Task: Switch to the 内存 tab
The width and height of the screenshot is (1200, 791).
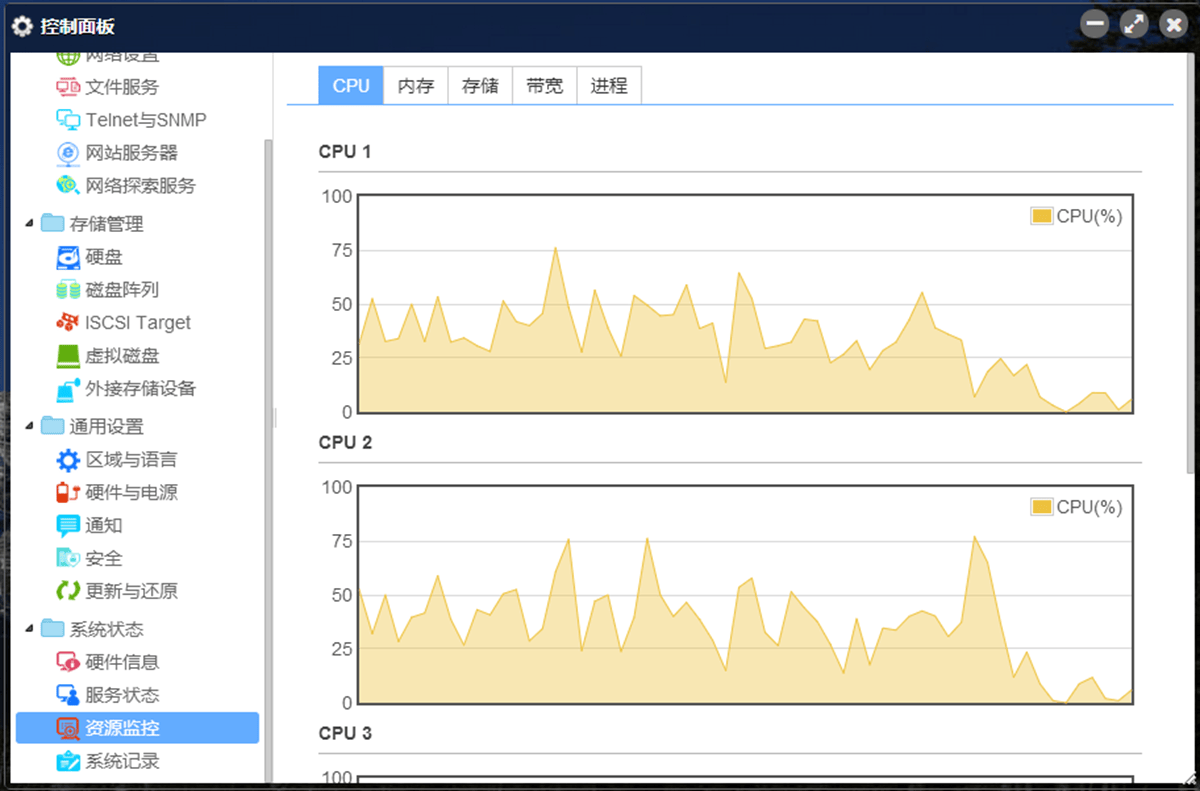Action: point(416,86)
